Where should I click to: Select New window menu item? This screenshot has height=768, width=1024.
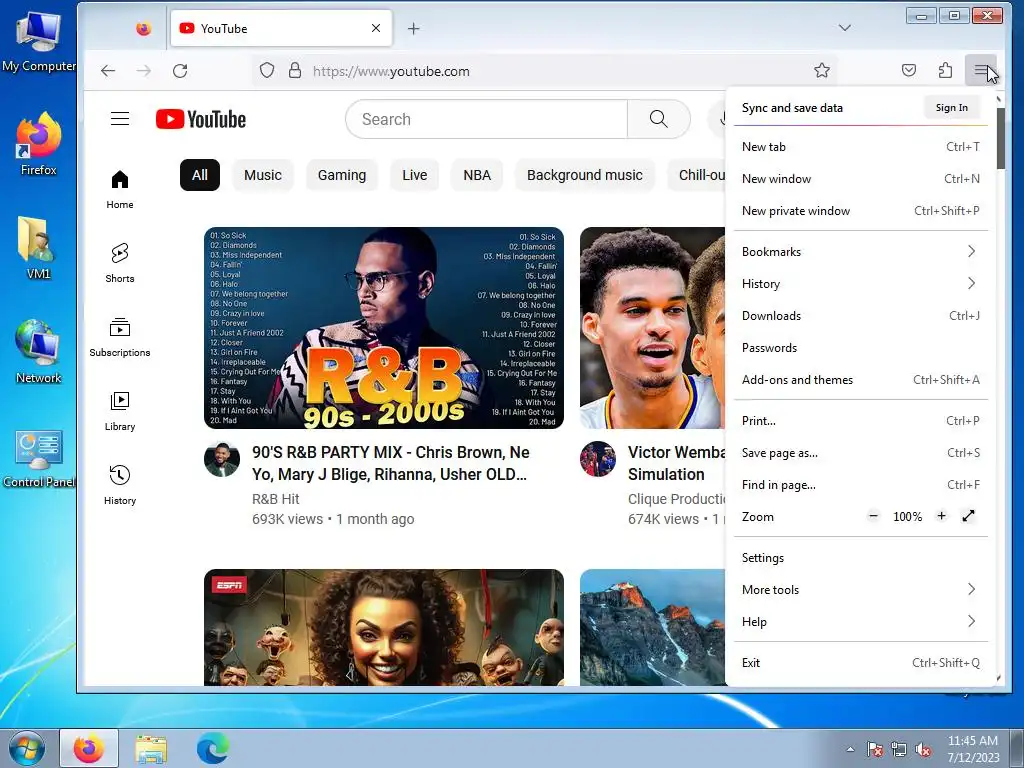pyautogui.click(x=861, y=178)
